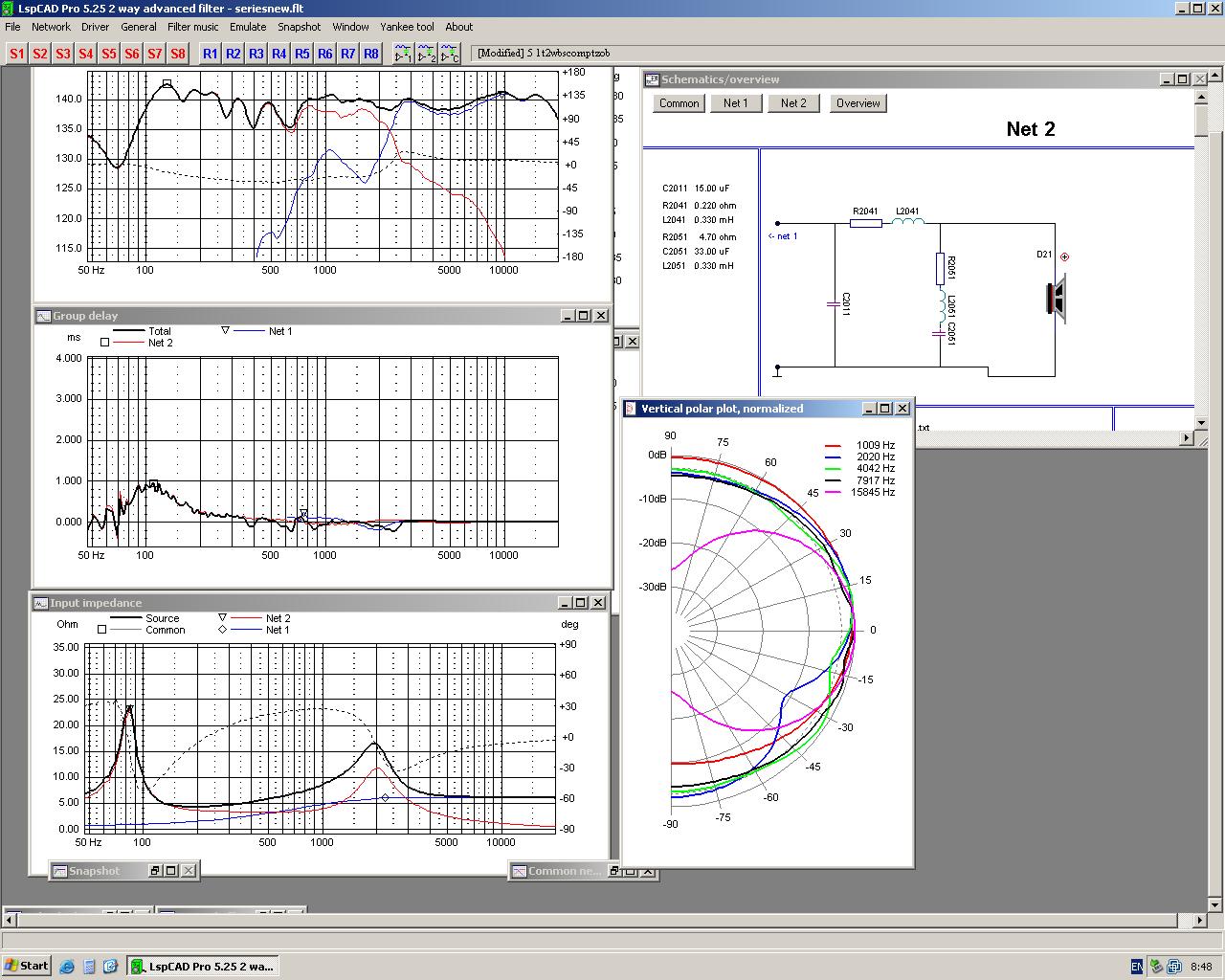This screenshot has height=980, width=1225.
Task: Click the R1 recall toolbar button
Action: coord(211,54)
